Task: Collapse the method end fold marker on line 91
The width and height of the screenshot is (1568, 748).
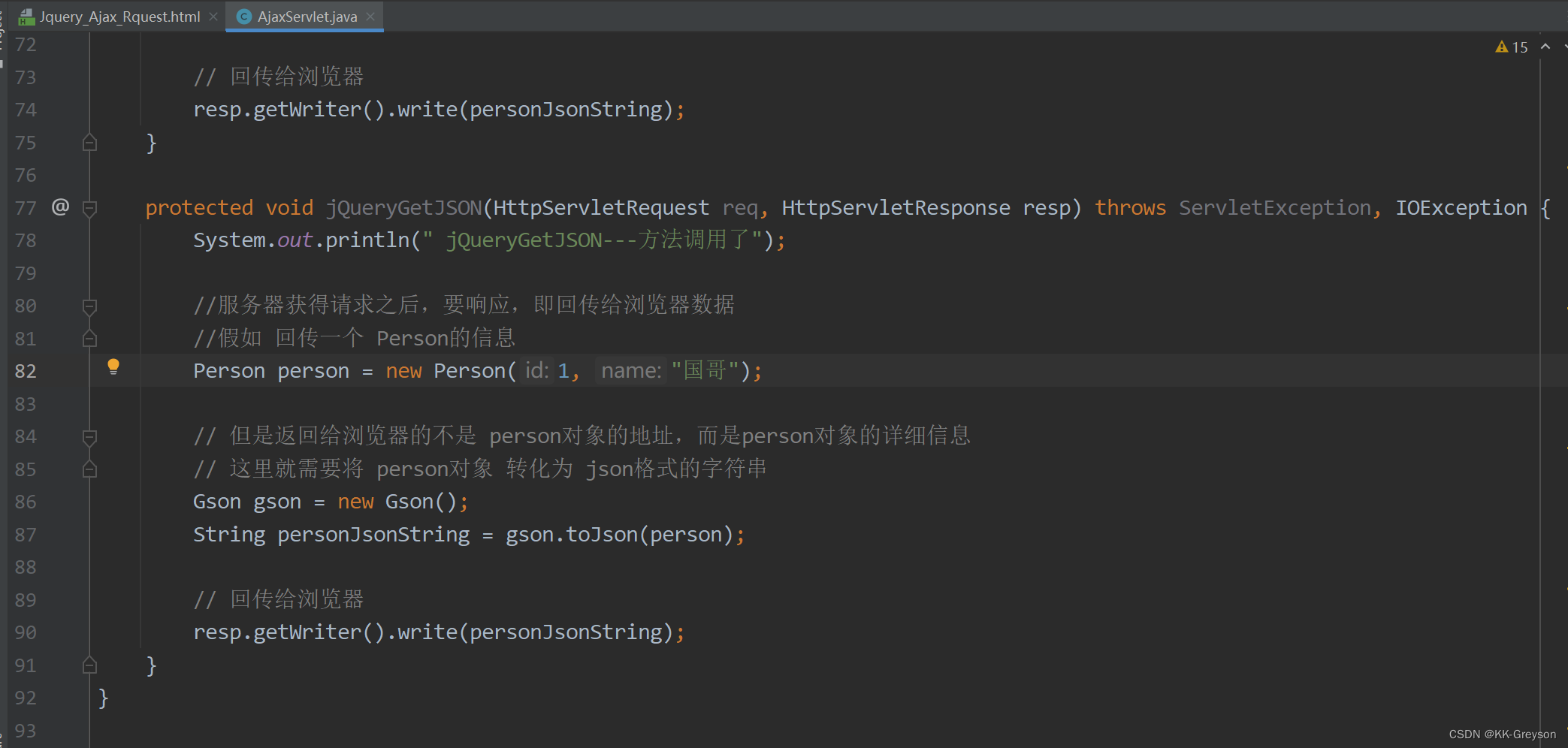Action: (x=89, y=665)
